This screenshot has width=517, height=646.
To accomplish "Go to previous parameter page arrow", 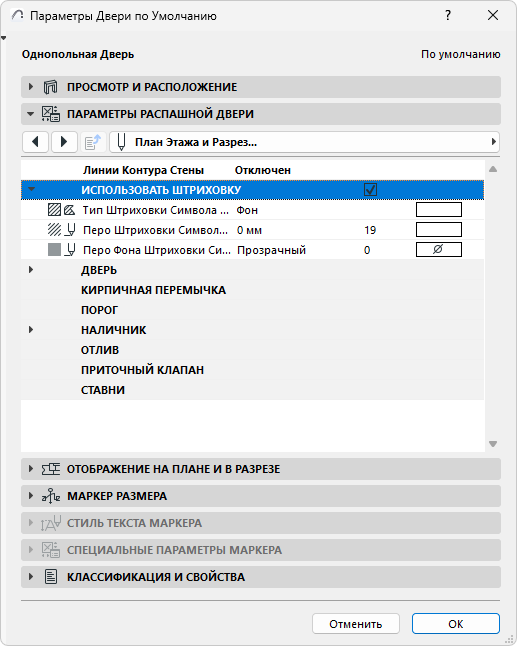I will coord(35,142).
